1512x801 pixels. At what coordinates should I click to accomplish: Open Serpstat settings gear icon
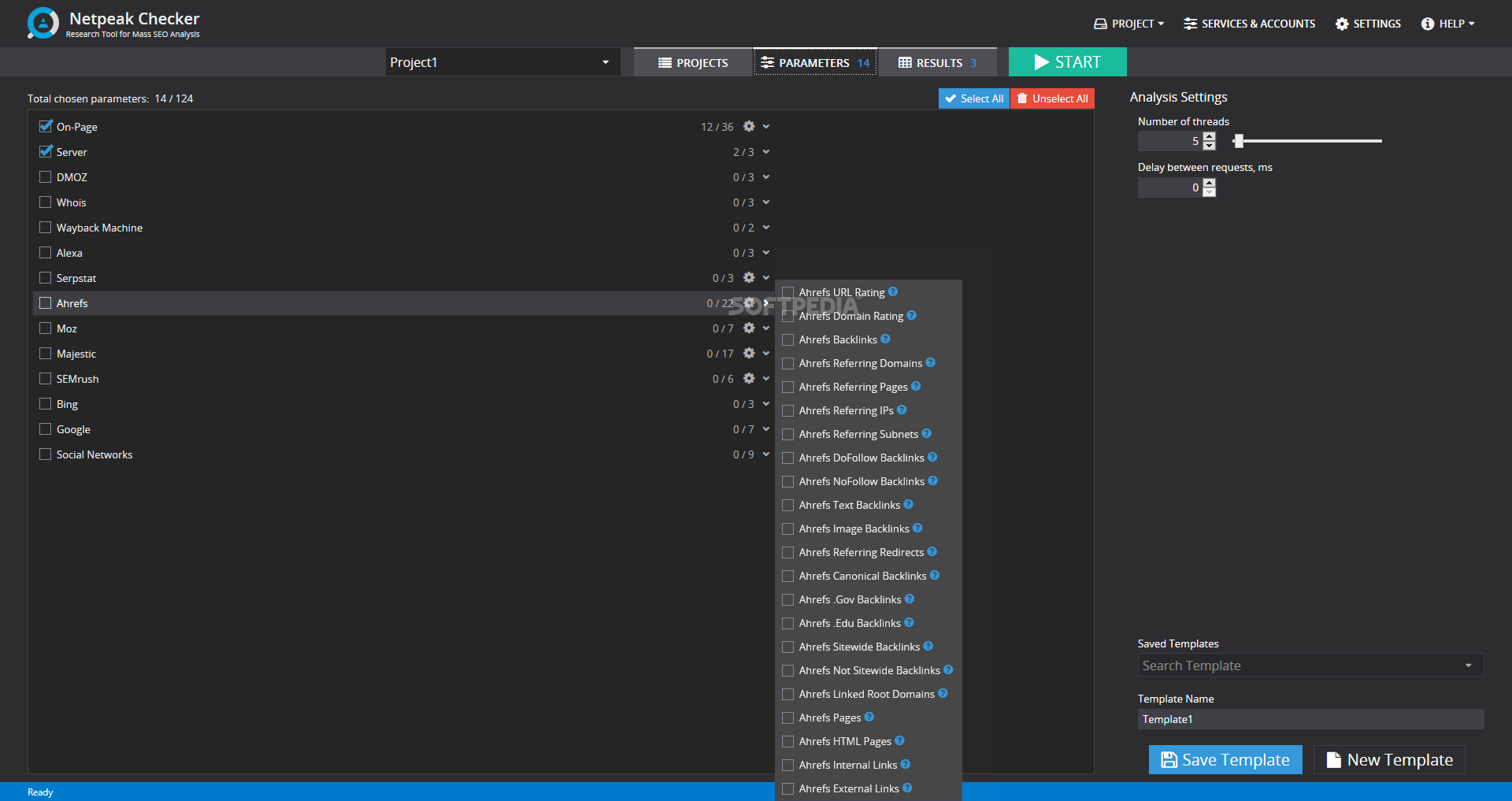(749, 277)
